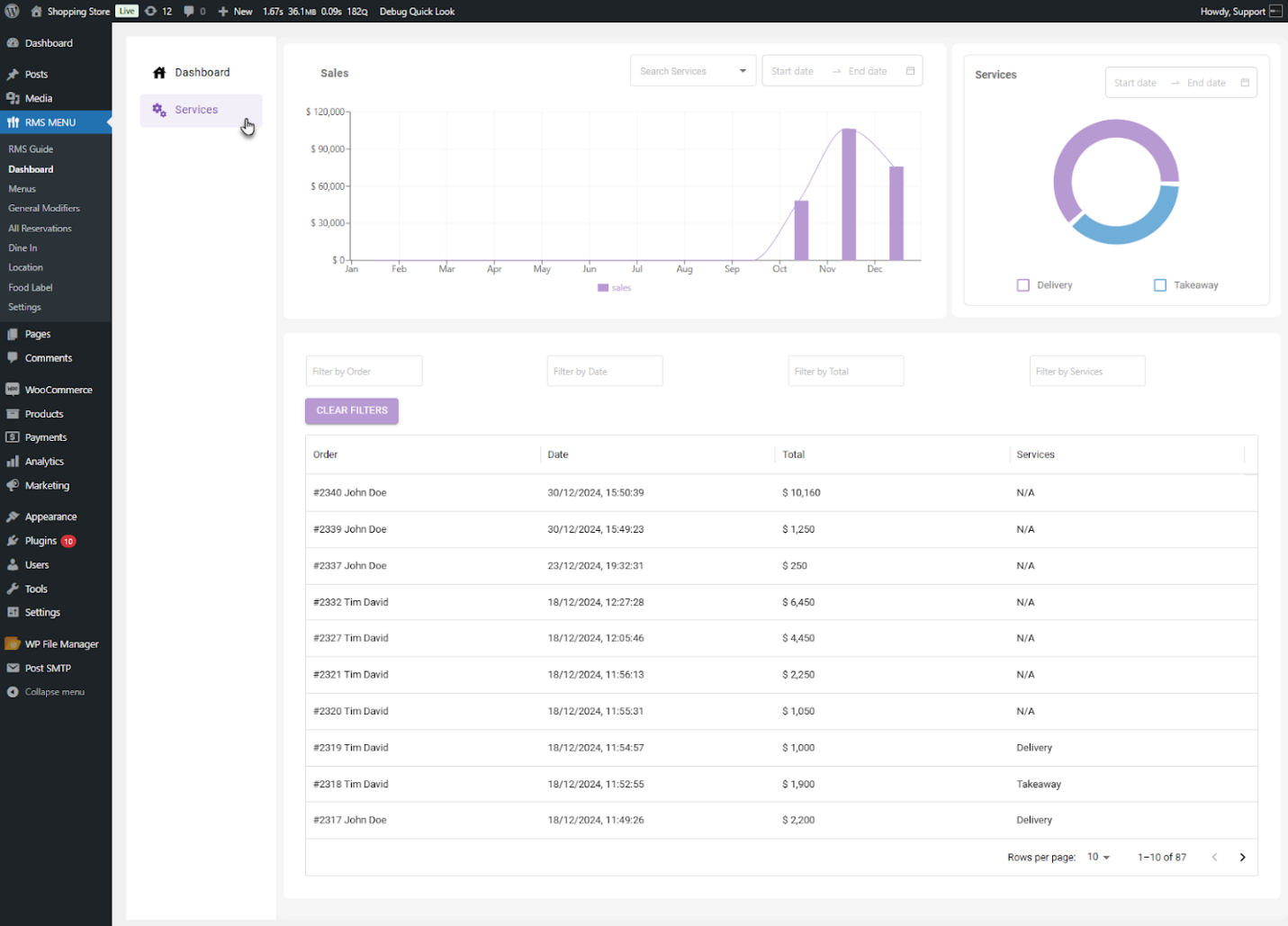
Task: Click order #2340 John Doe
Action: click(350, 493)
